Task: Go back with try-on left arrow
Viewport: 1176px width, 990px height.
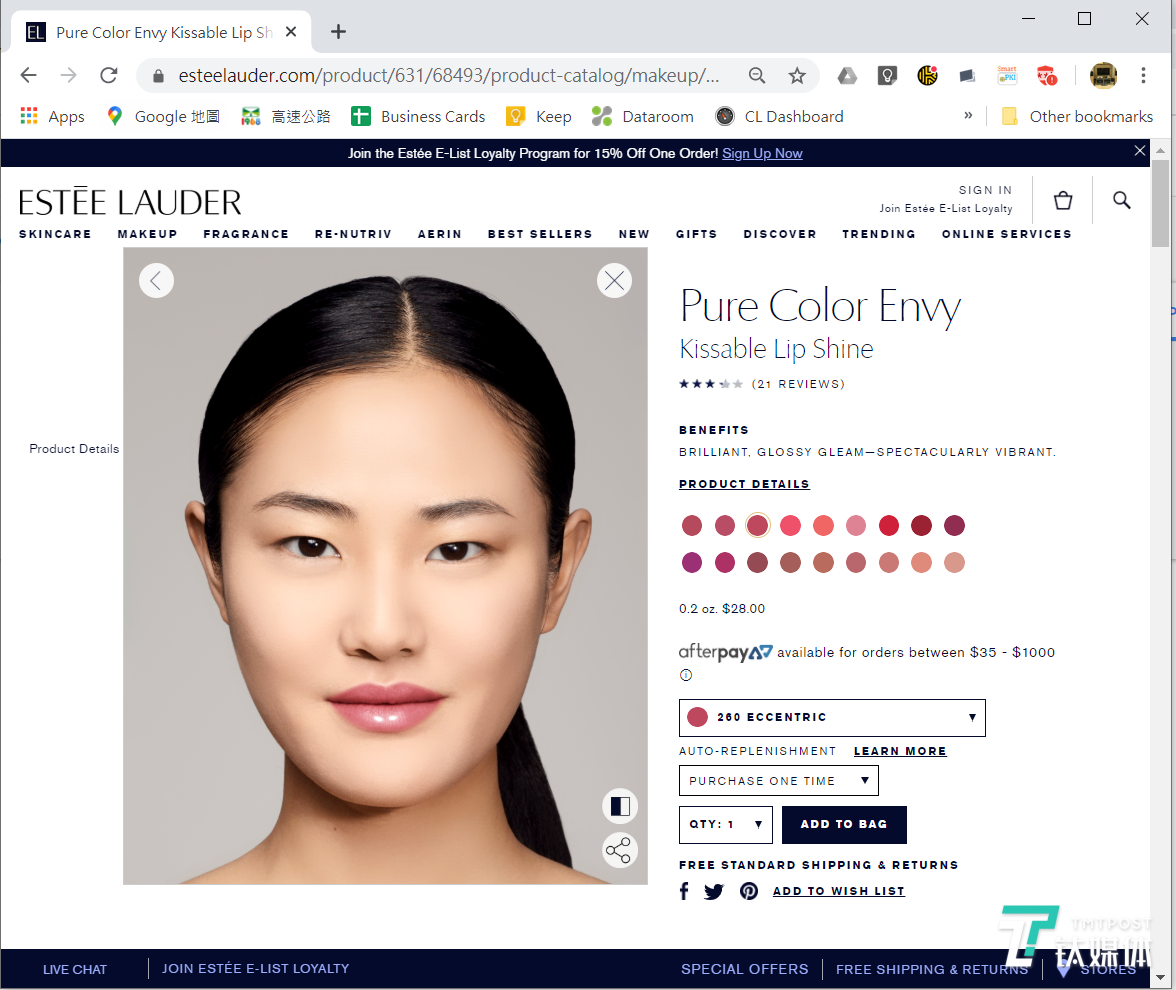Action: (x=156, y=281)
